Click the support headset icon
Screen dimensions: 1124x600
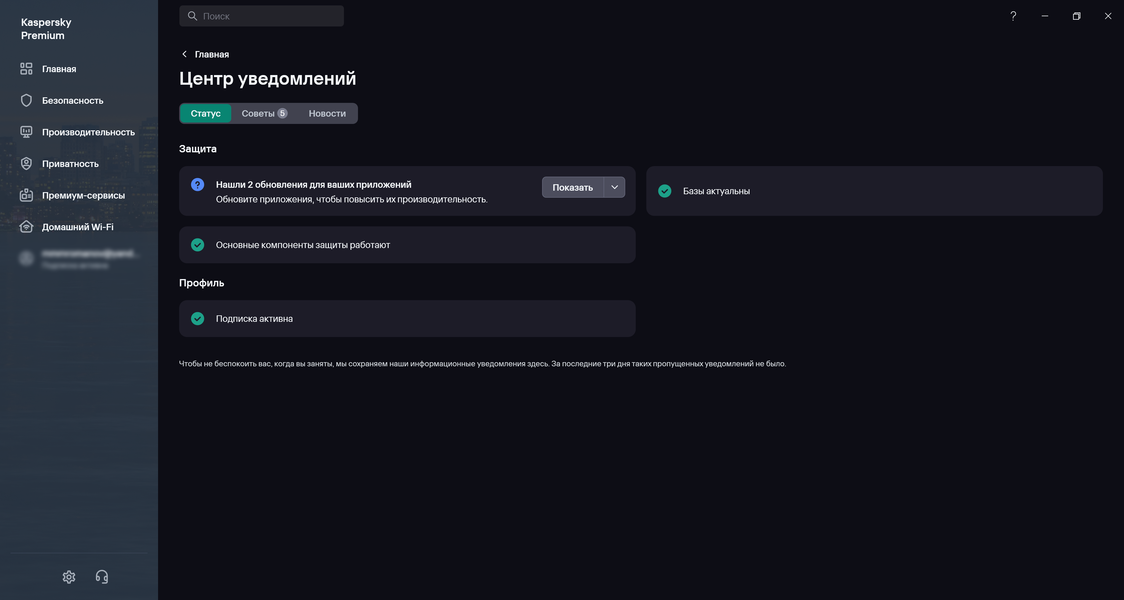point(102,577)
